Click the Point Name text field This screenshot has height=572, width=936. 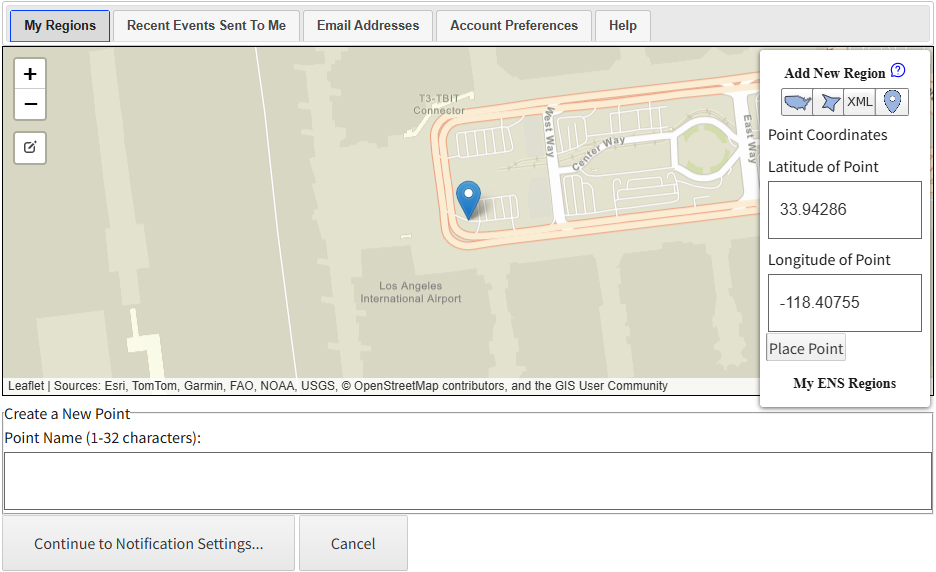[x=468, y=481]
